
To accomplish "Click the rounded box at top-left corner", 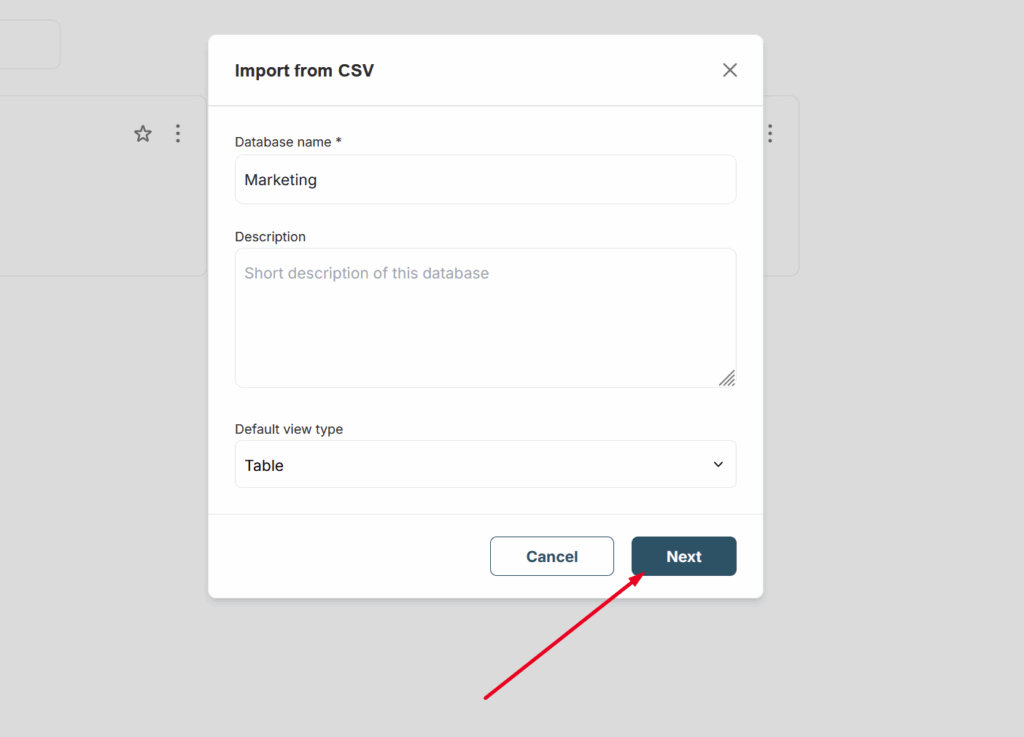I will click(x=28, y=45).
